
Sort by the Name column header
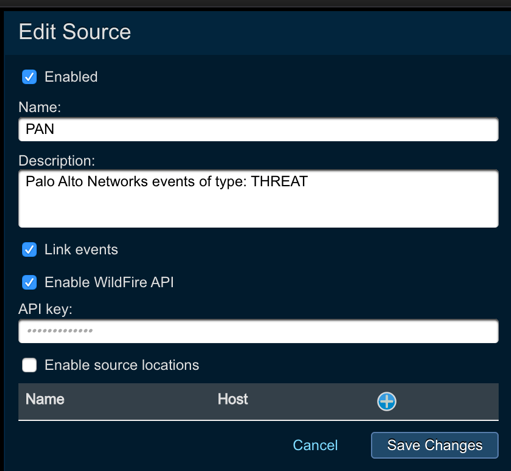(45, 399)
